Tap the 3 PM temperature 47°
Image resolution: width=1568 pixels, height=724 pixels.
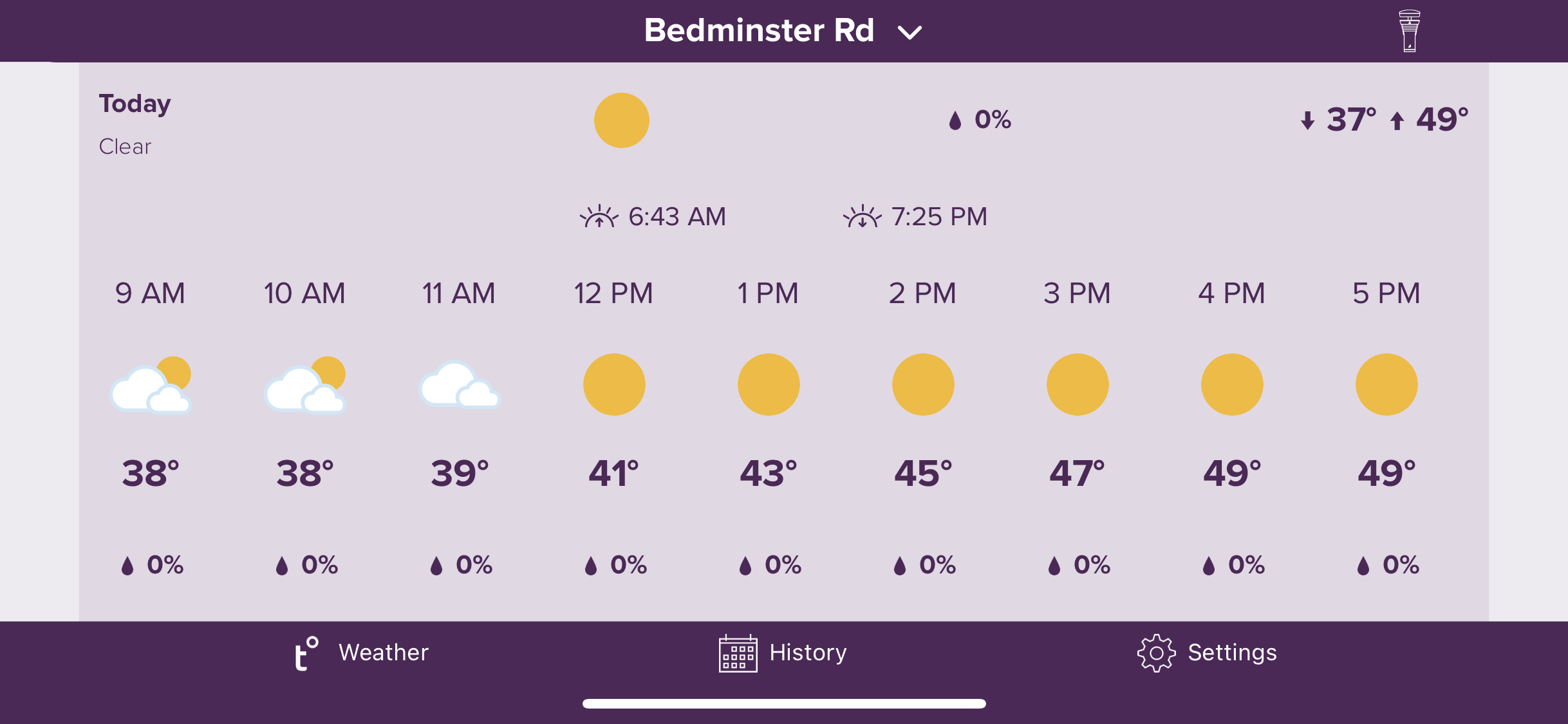point(1077,474)
